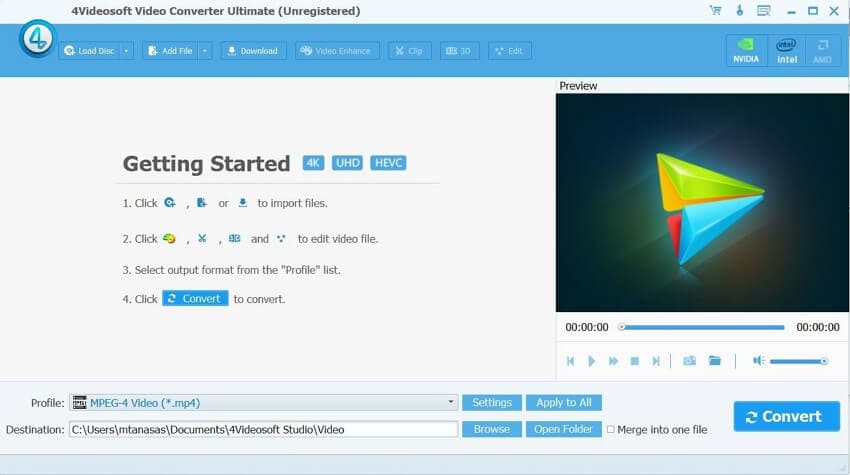Viewport: 850px width, 475px height.
Task: Click Apply to All button
Action: point(564,402)
